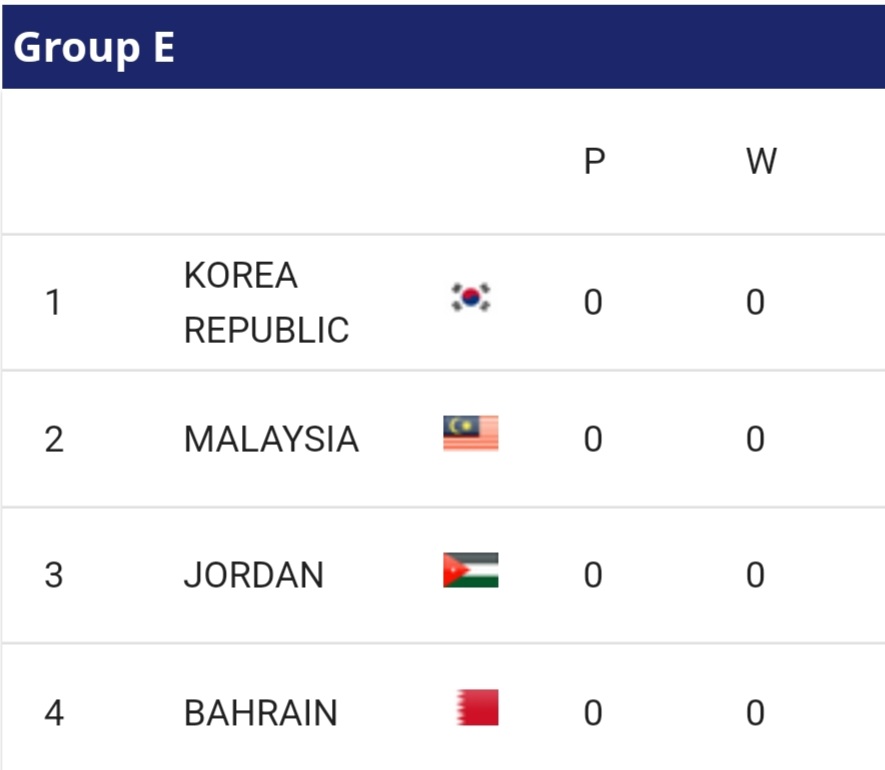Click Korea Republic's played matches value
This screenshot has height=770, width=885.
coord(593,302)
